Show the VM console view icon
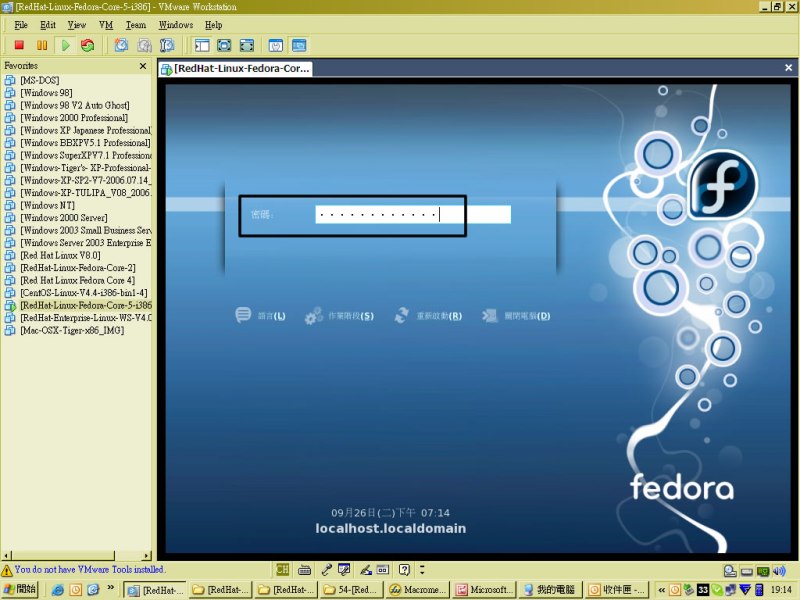800x600 pixels. click(x=299, y=45)
